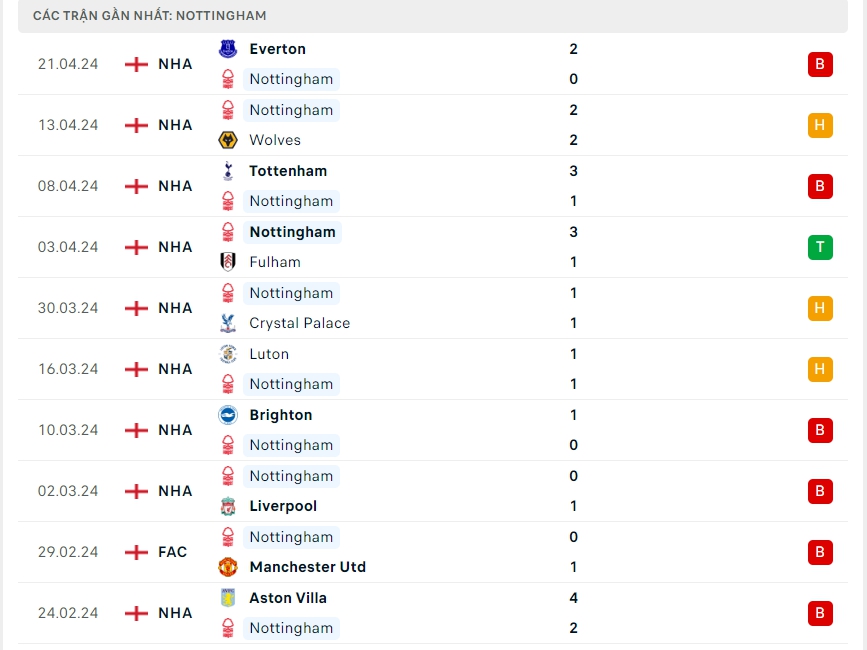867x650 pixels.
Task: Click the section header 'Các trận gần nhất: Nottingham'
Action: click(150, 16)
